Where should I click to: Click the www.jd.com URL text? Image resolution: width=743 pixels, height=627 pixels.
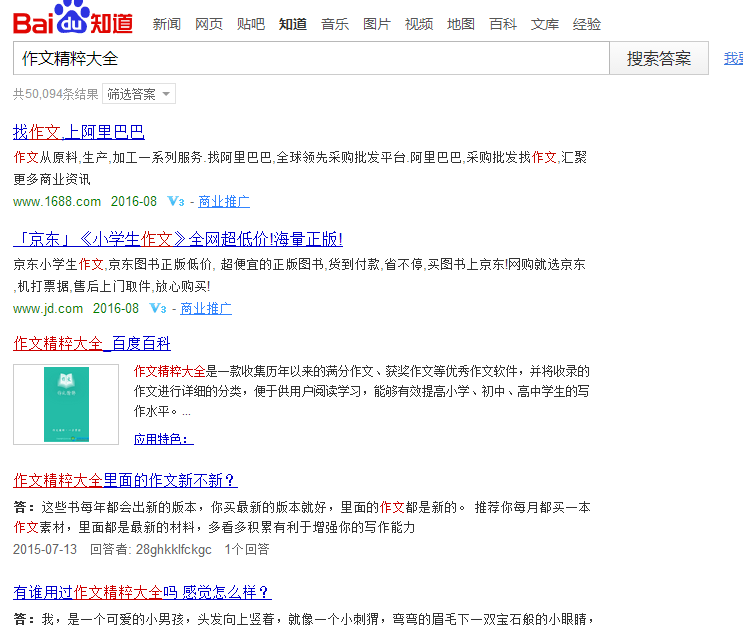point(48,309)
